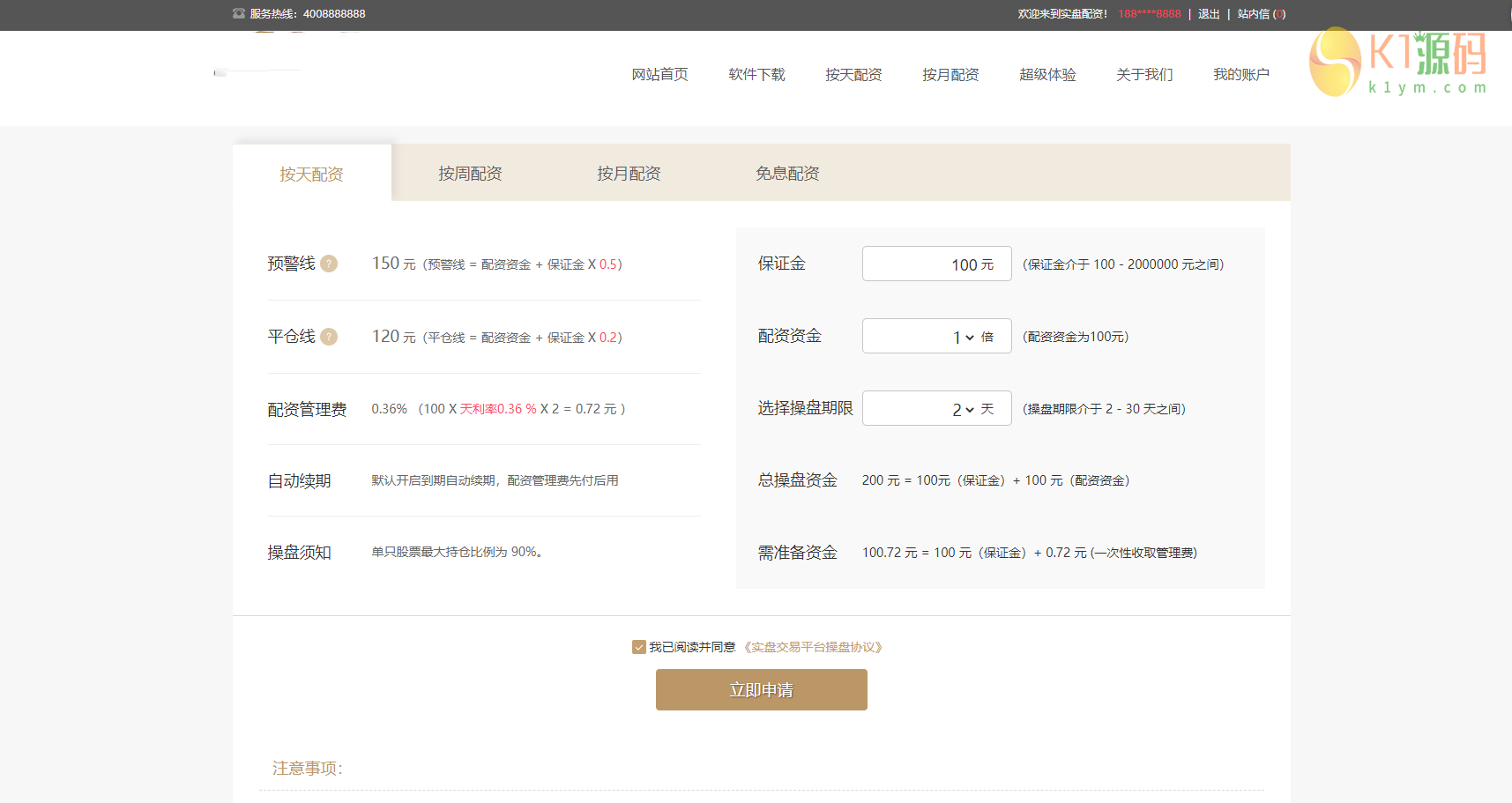Image resolution: width=1512 pixels, height=803 pixels.
Task: Open the 实盘交易平台操盘协议 link
Action: click(813, 647)
